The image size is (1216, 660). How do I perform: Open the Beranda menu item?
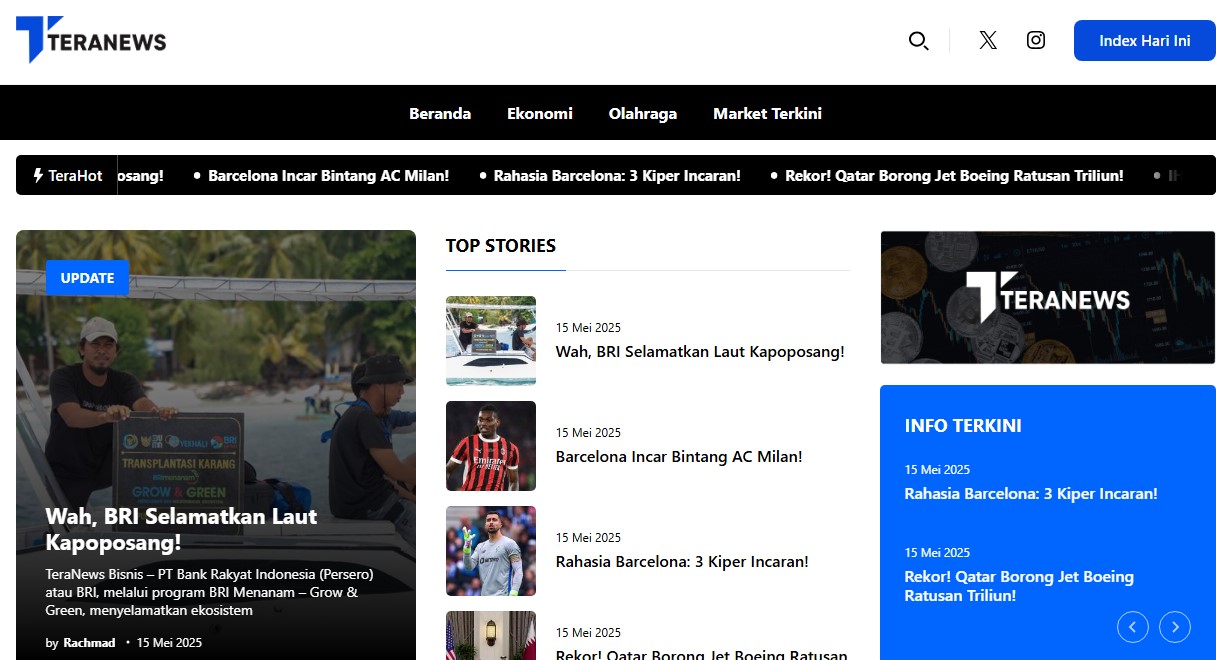[x=440, y=113]
